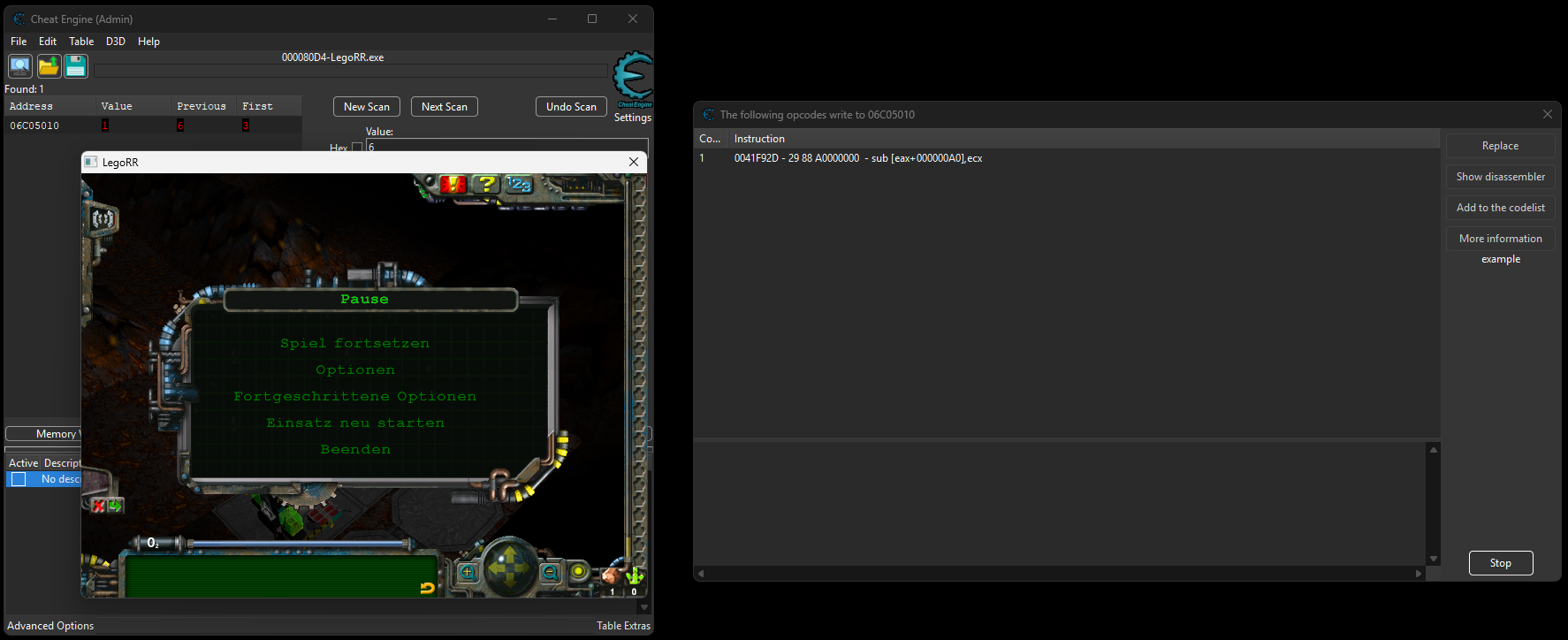This screenshot has height=640, width=1568.
Task: Toggle the Active checkbox of the No description entry
Action: 19,479
